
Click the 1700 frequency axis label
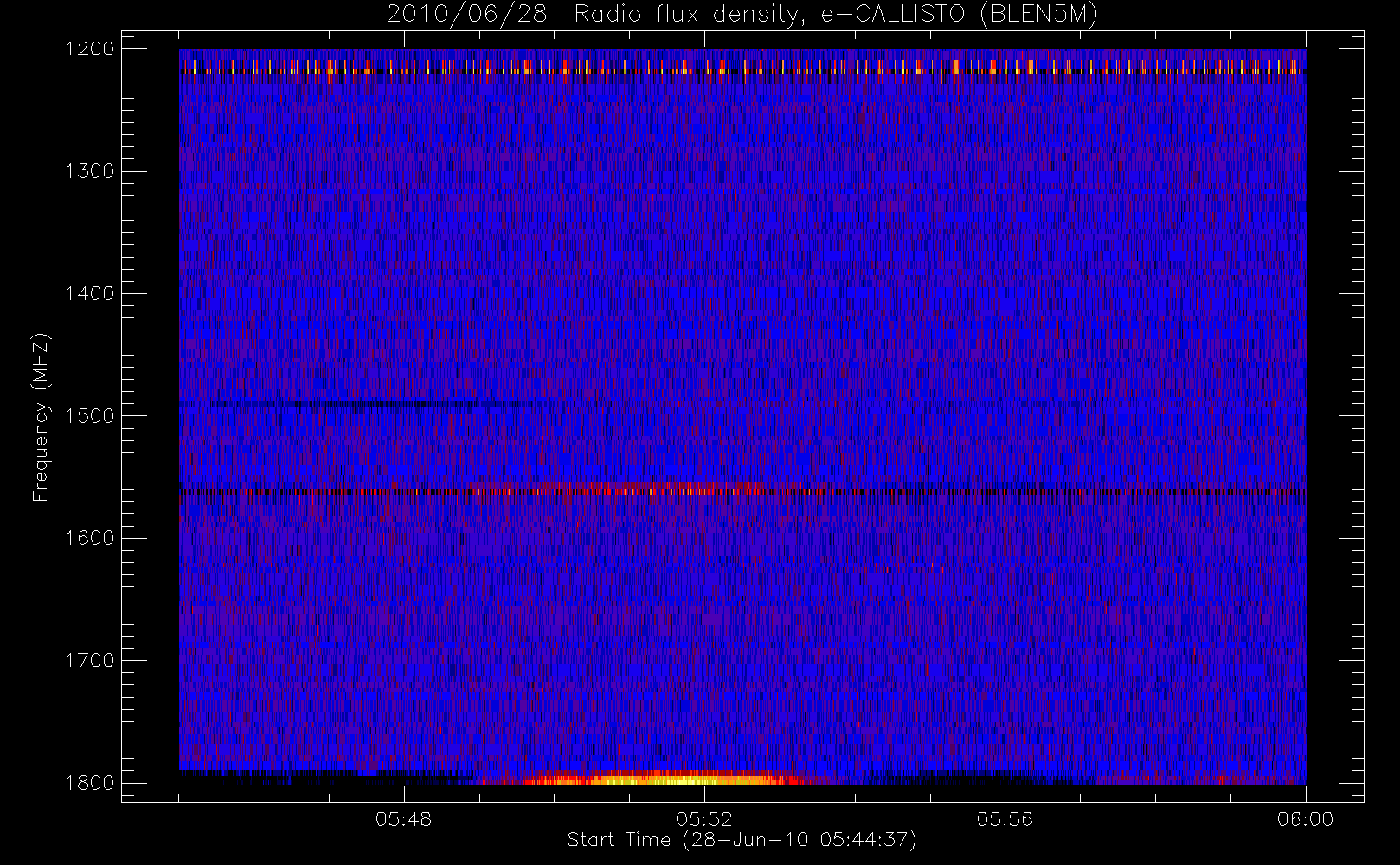coord(91,660)
